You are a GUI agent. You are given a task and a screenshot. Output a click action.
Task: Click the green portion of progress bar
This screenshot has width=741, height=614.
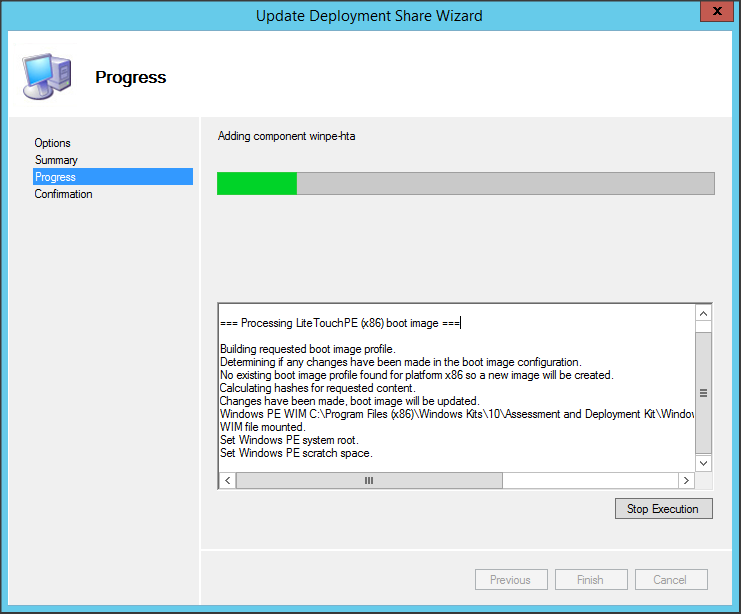[x=257, y=183]
